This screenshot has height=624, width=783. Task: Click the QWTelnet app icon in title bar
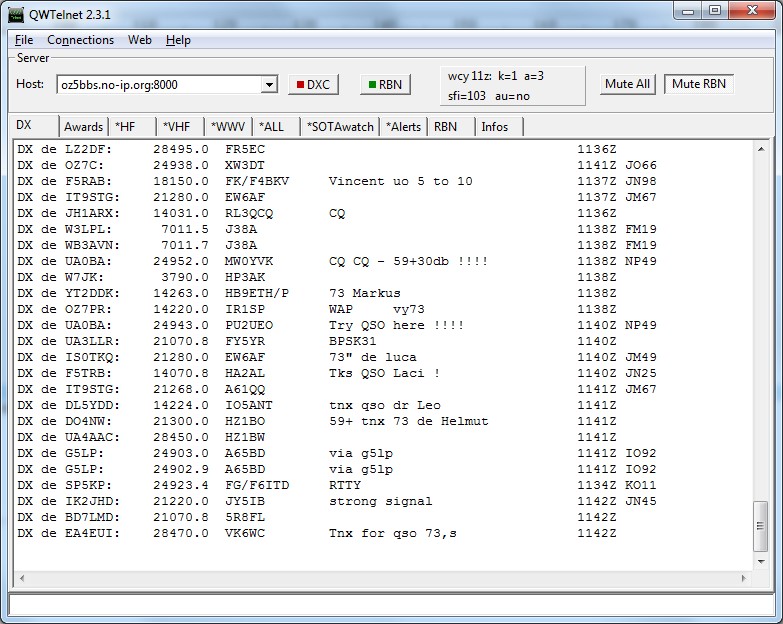(x=17, y=12)
